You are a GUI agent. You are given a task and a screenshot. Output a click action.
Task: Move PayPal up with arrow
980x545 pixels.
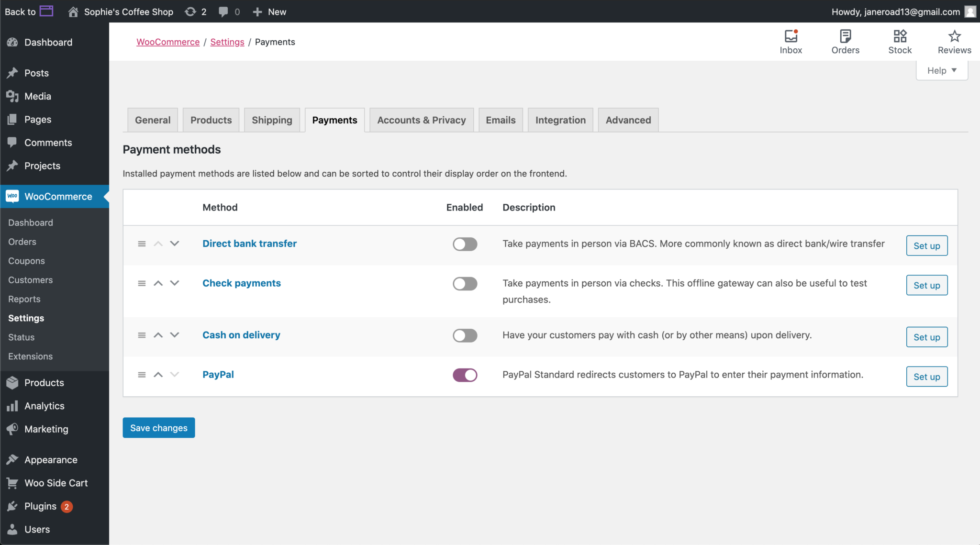click(x=158, y=375)
